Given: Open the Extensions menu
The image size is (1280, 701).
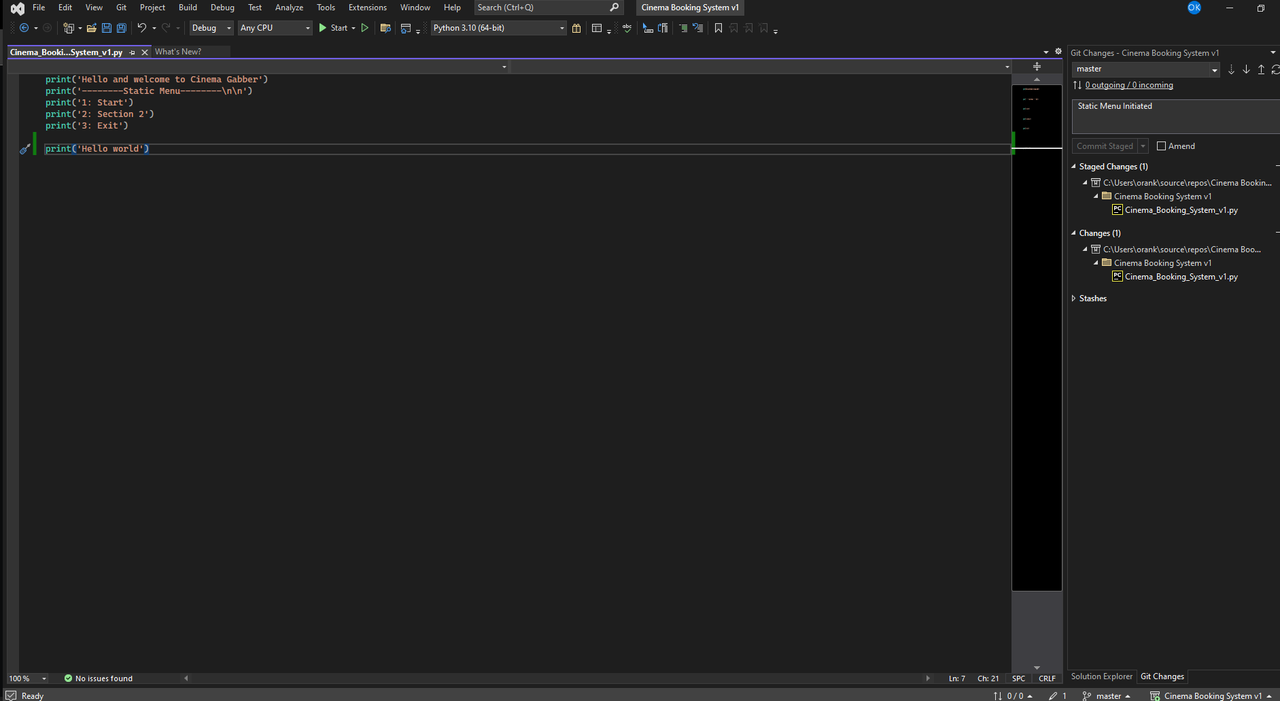Looking at the screenshot, I should tap(367, 7).
